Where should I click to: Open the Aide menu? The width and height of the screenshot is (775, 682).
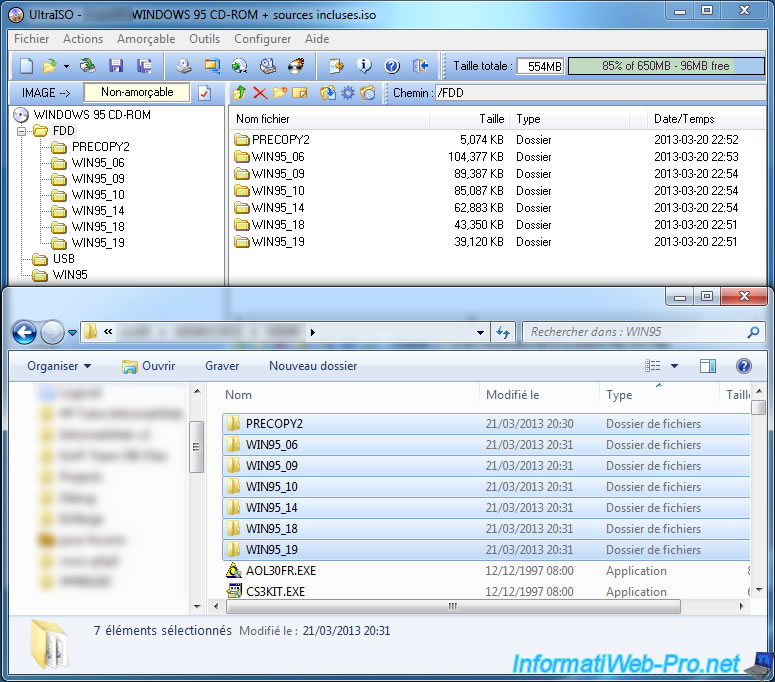tap(317, 39)
